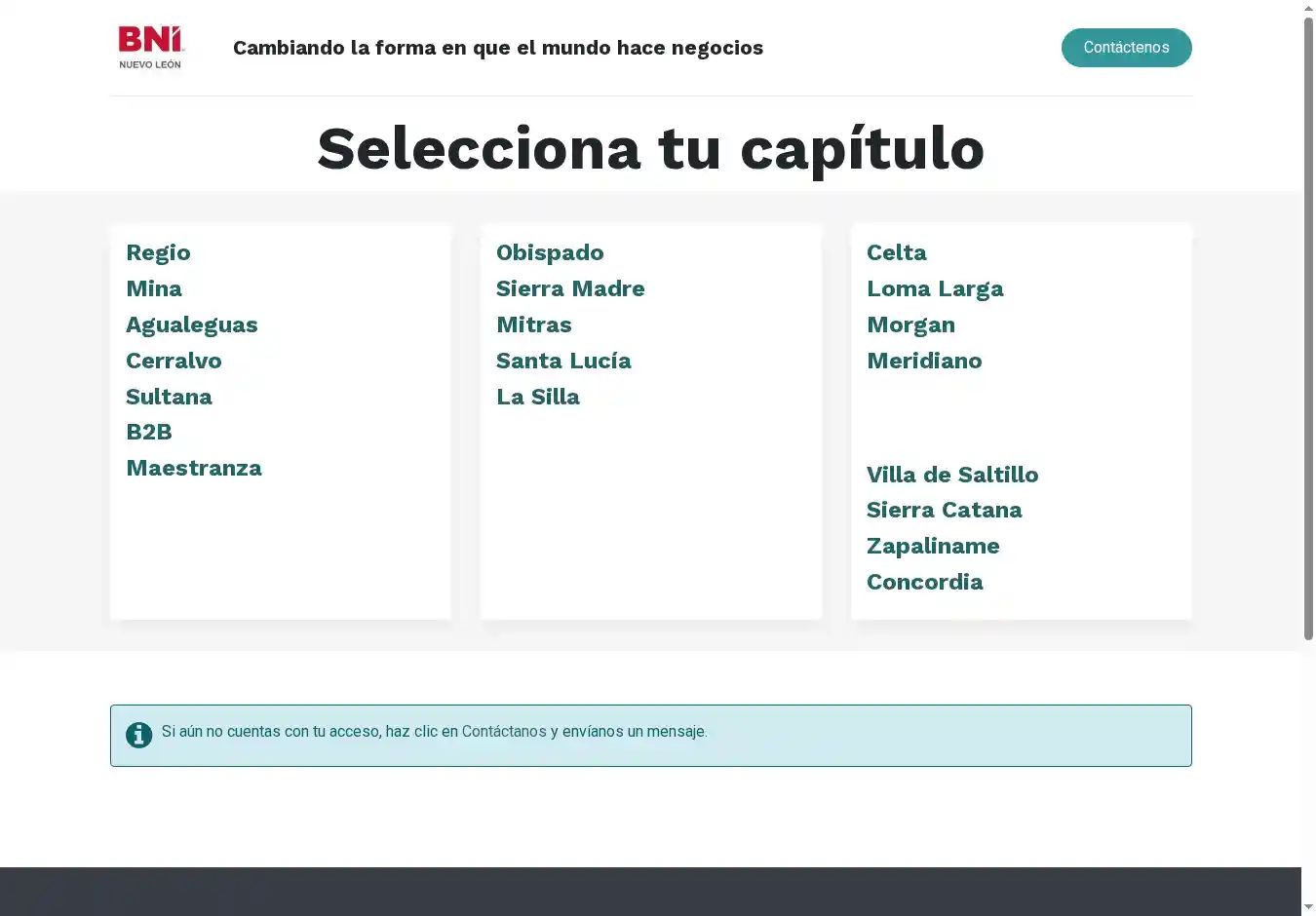Open the Meridiano chapter link
1316x916 pixels.
[924, 362]
